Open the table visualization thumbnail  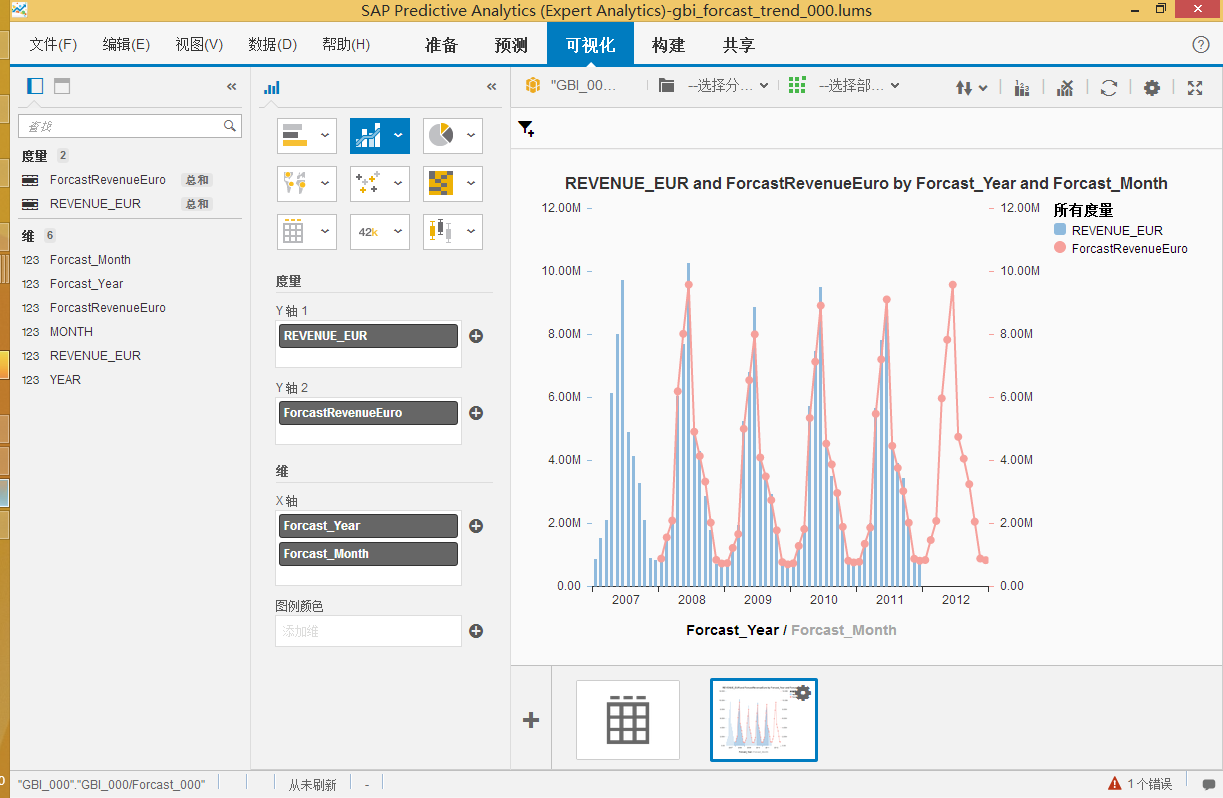628,720
